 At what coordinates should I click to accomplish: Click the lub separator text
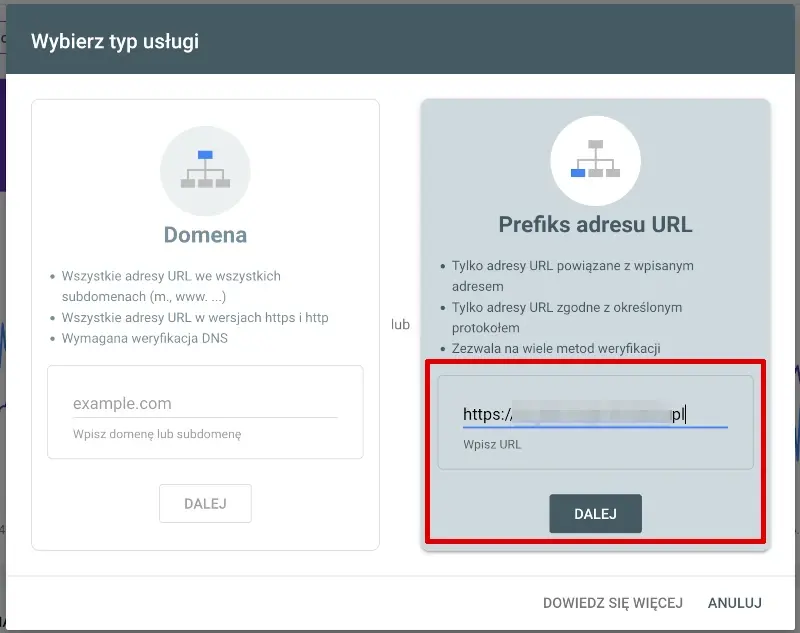click(399, 324)
